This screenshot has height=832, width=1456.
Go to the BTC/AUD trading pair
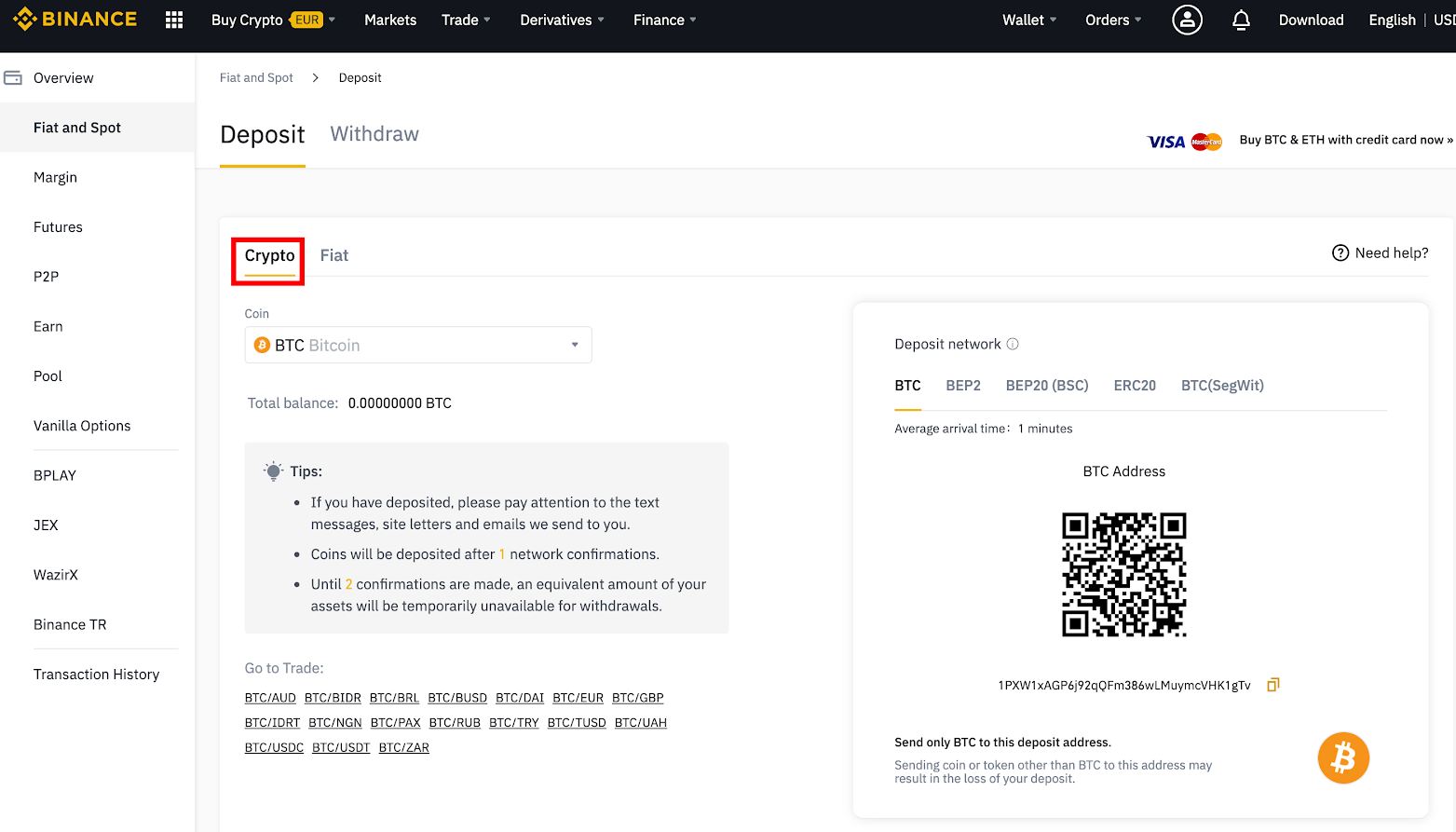coord(270,698)
